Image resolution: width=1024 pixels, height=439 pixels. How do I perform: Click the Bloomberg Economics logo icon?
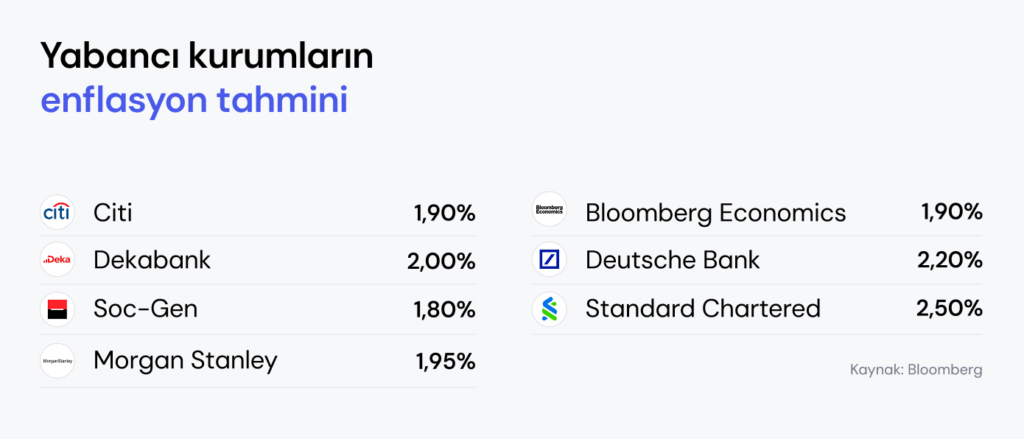pos(549,209)
